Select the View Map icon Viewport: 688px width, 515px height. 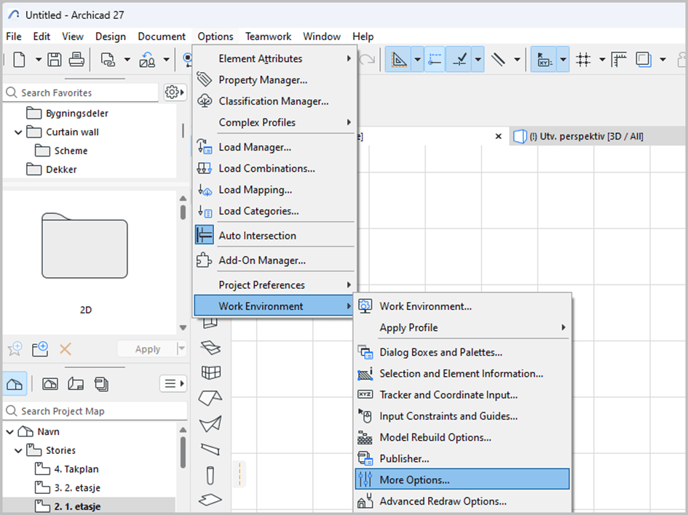pyautogui.click(x=50, y=384)
